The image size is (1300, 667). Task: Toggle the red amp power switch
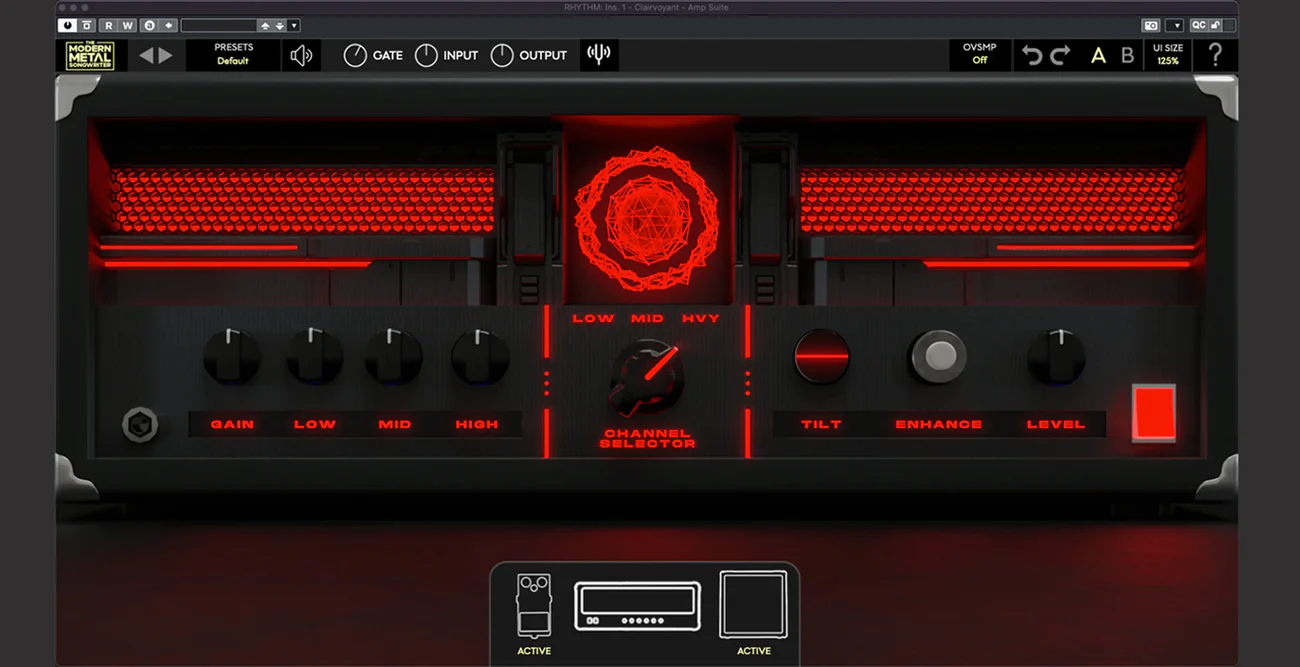[x=1154, y=412]
